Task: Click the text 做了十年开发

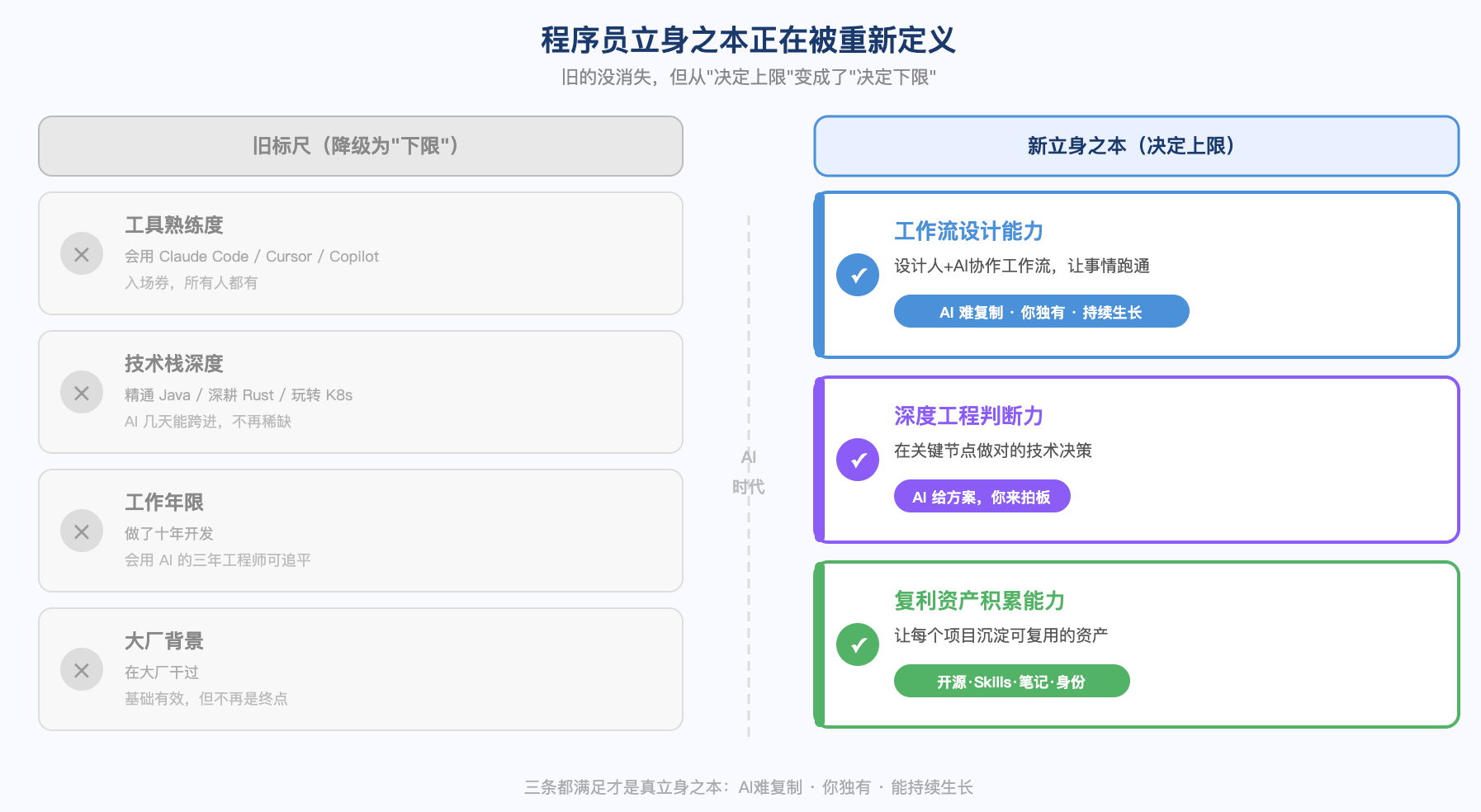Action: point(169,534)
